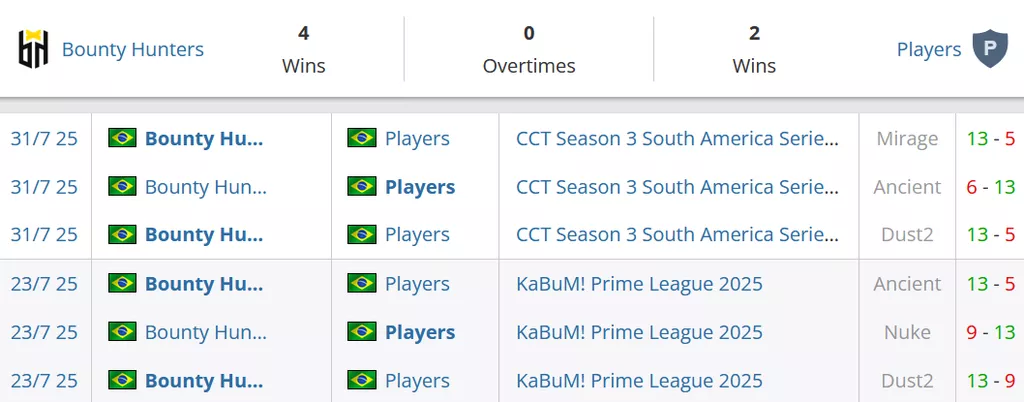The height and width of the screenshot is (402, 1024).
Task: Click Bounty Hunters' Brazil flag in Nuke row
Action: (x=123, y=332)
